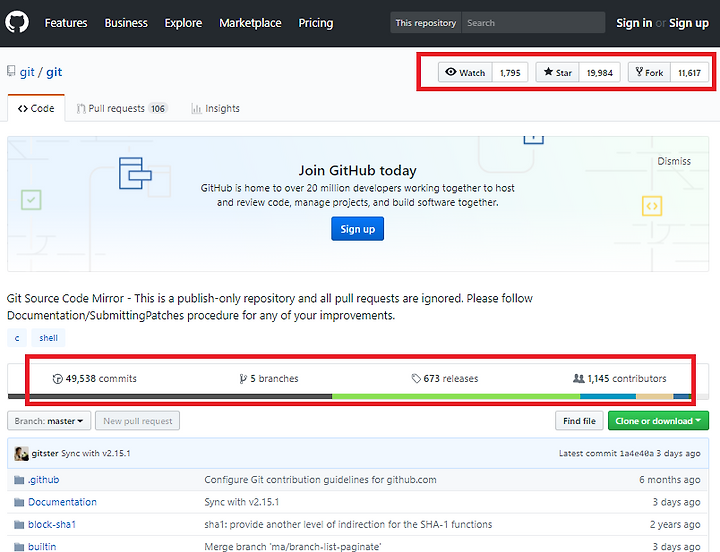Open the builtin folder
The image size is (720, 552).
click(42, 546)
